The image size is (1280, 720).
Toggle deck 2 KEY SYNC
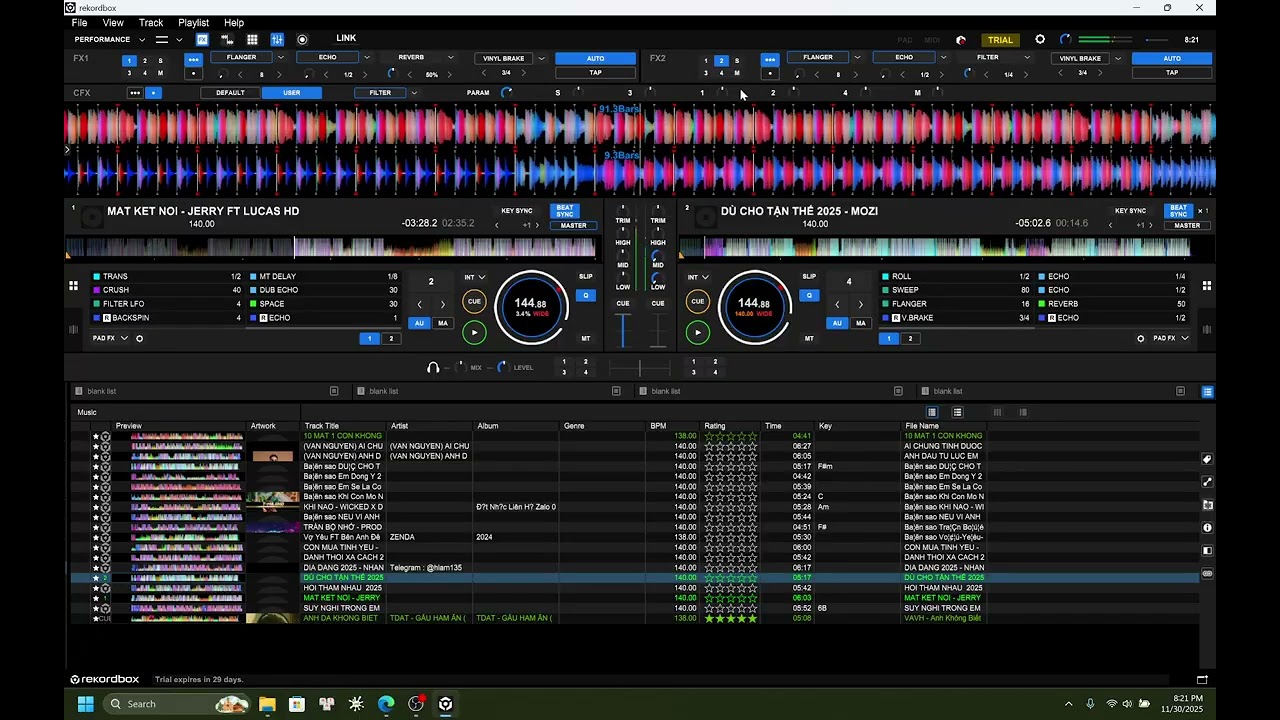(1130, 211)
